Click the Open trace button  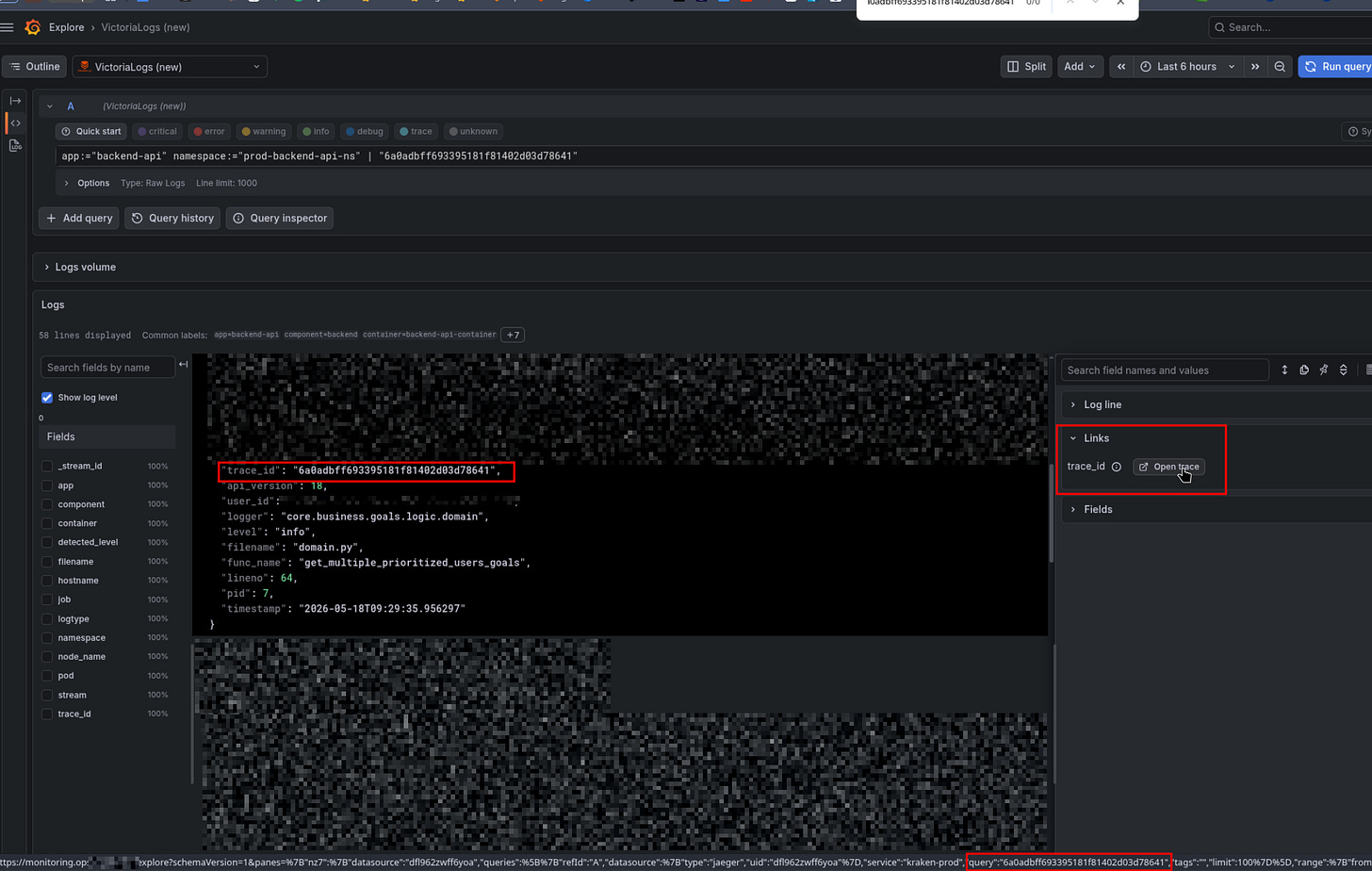click(x=1168, y=467)
